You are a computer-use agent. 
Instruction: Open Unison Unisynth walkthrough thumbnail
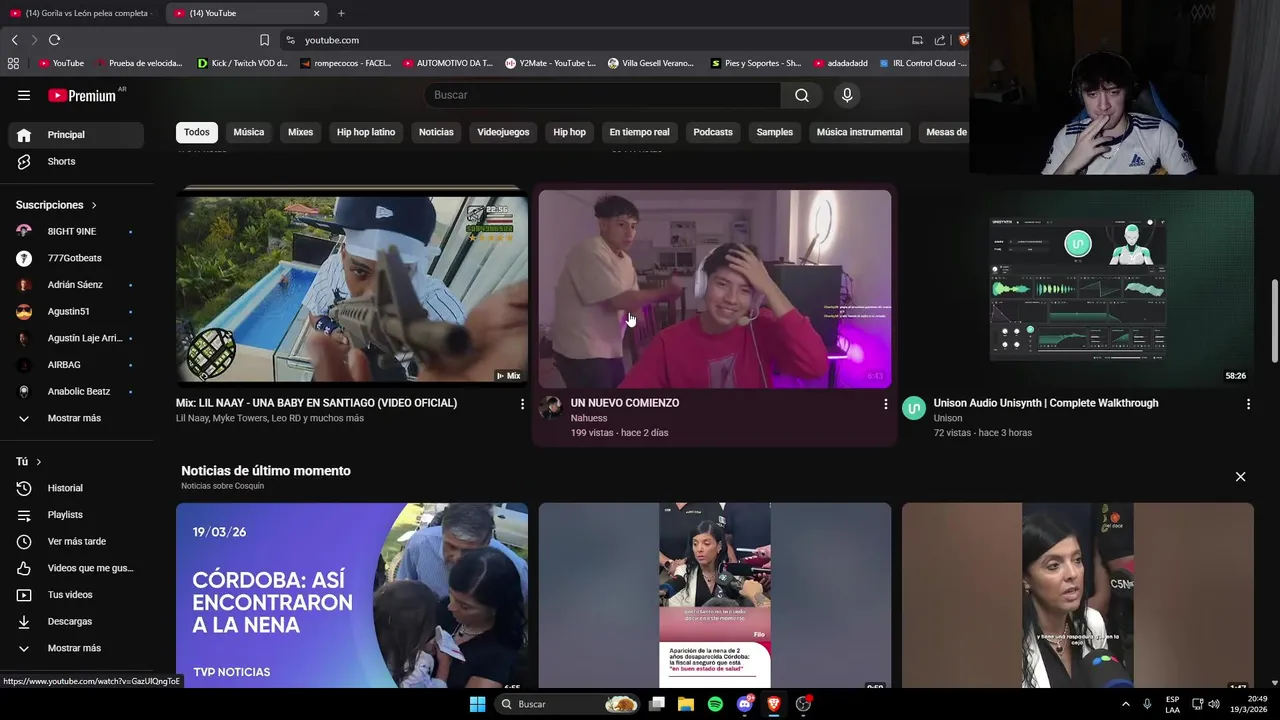pos(1078,287)
